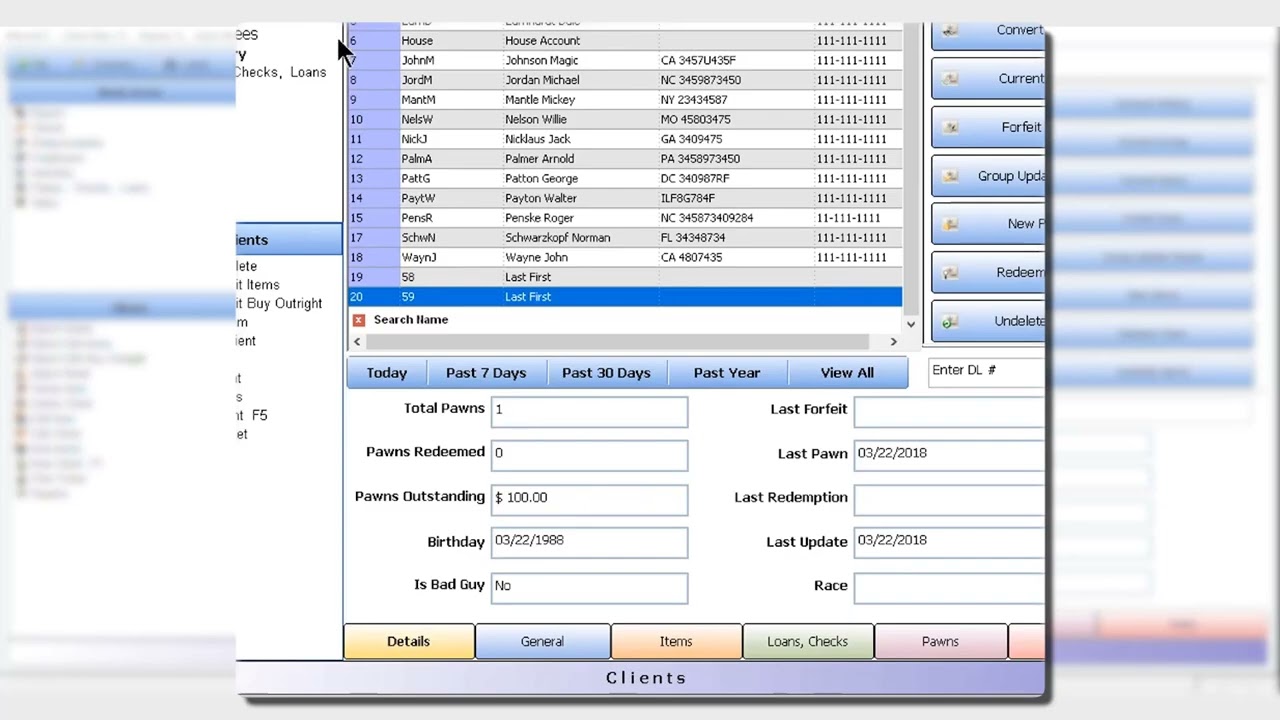Click license cell CA 3457U435F
The height and width of the screenshot is (720, 1280).
pos(736,60)
